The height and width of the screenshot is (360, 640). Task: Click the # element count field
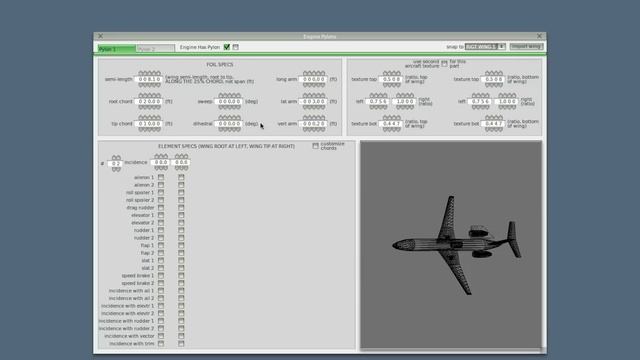tap(116, 163)
